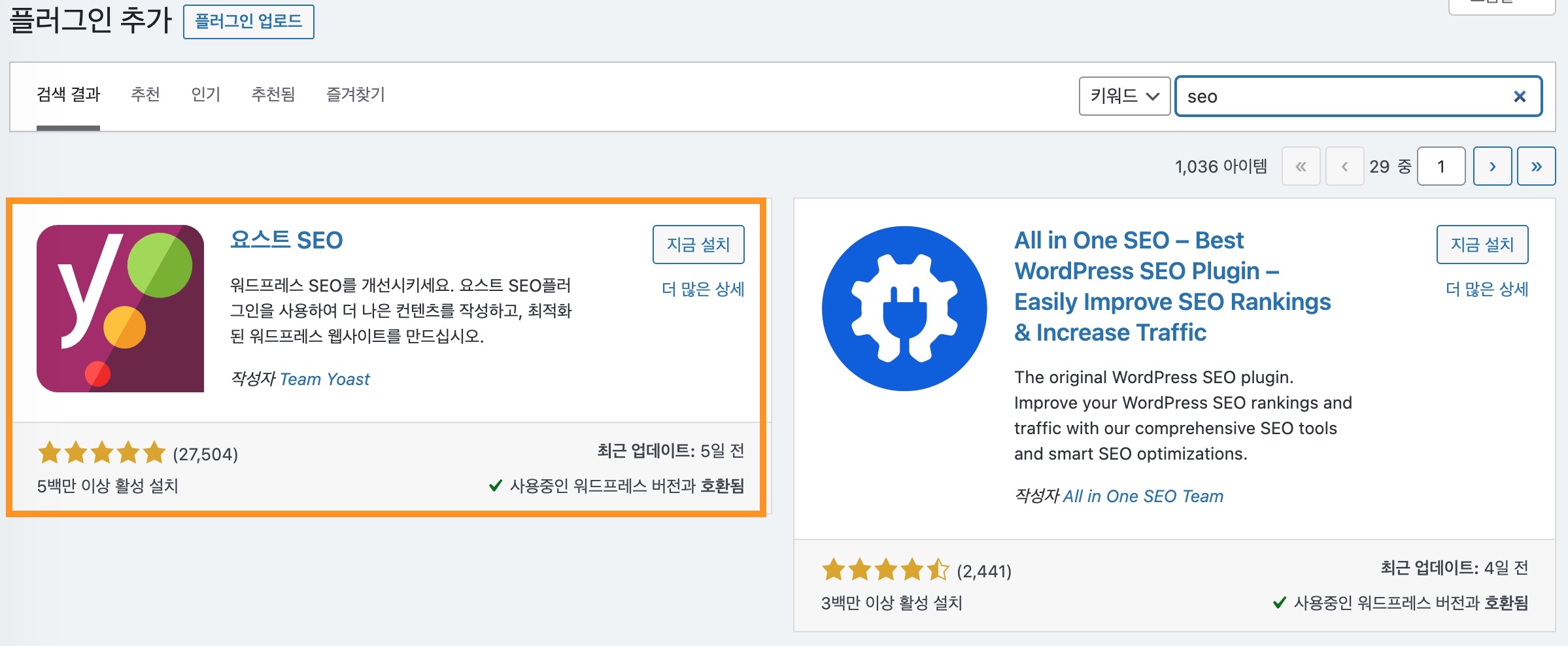
Task: Install 요스트 SEO with 지금 설치 button
Action: pos(698,245)
